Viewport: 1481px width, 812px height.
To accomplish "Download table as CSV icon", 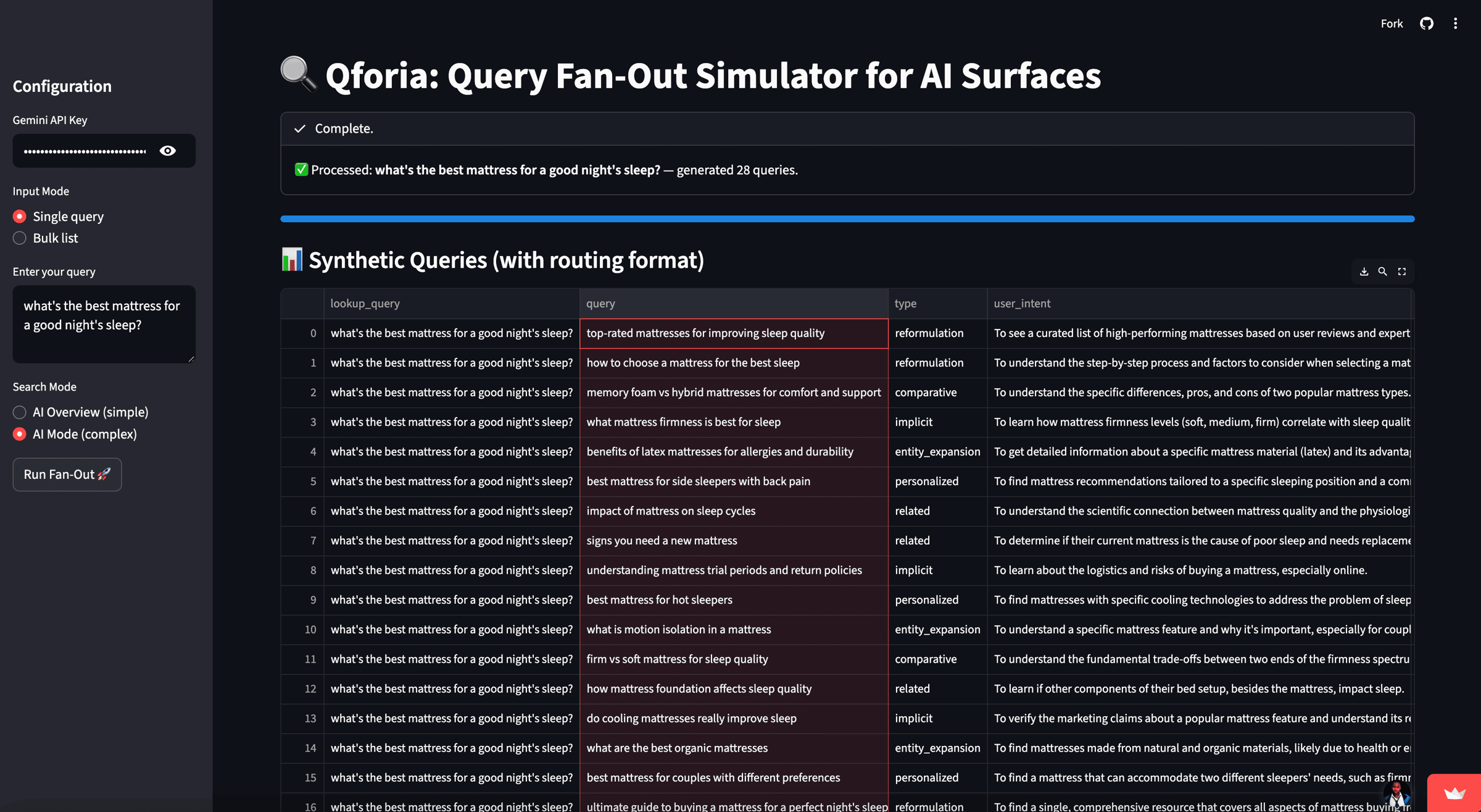I will coord(1364,271).
